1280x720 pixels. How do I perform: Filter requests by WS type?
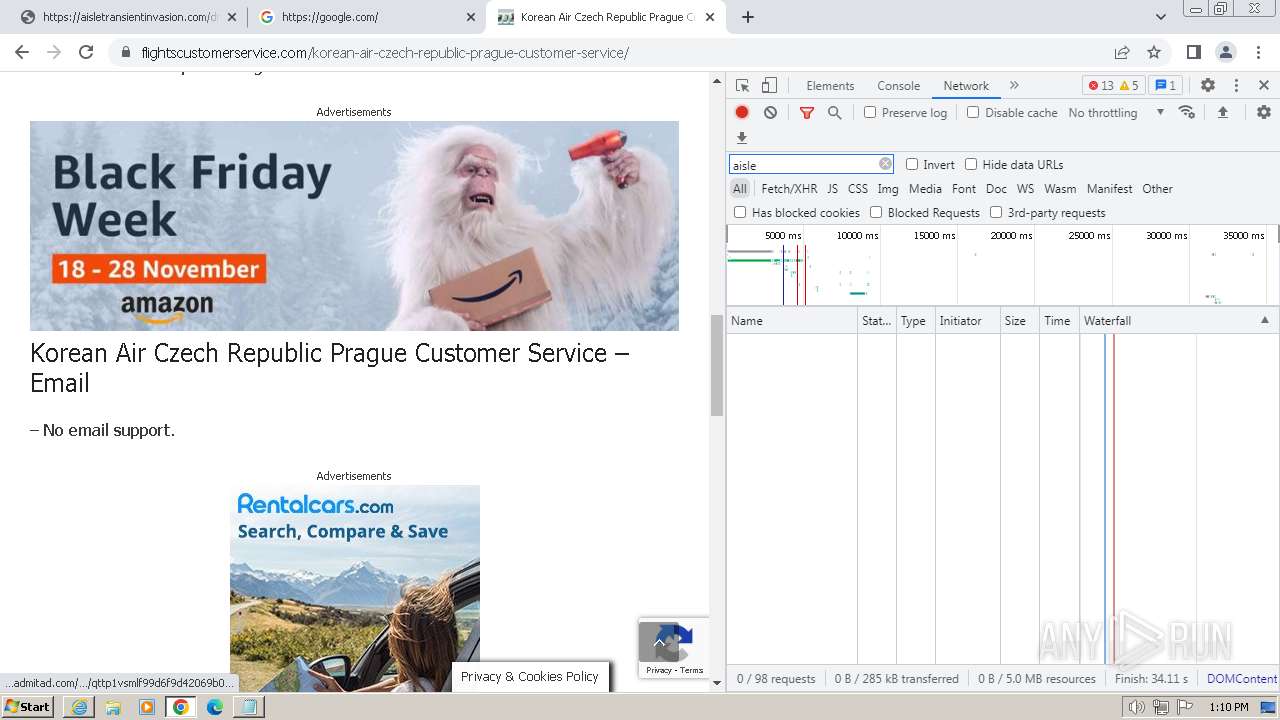point(1025,188)
